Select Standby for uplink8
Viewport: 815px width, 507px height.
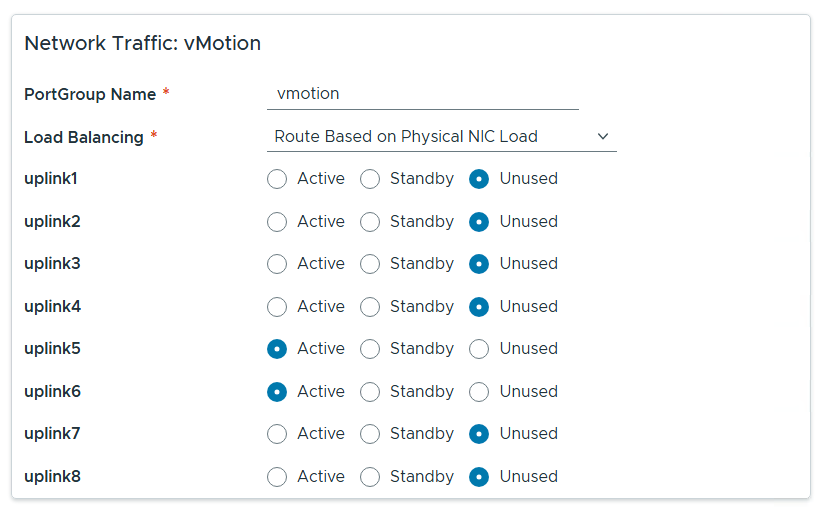[370, 477]
